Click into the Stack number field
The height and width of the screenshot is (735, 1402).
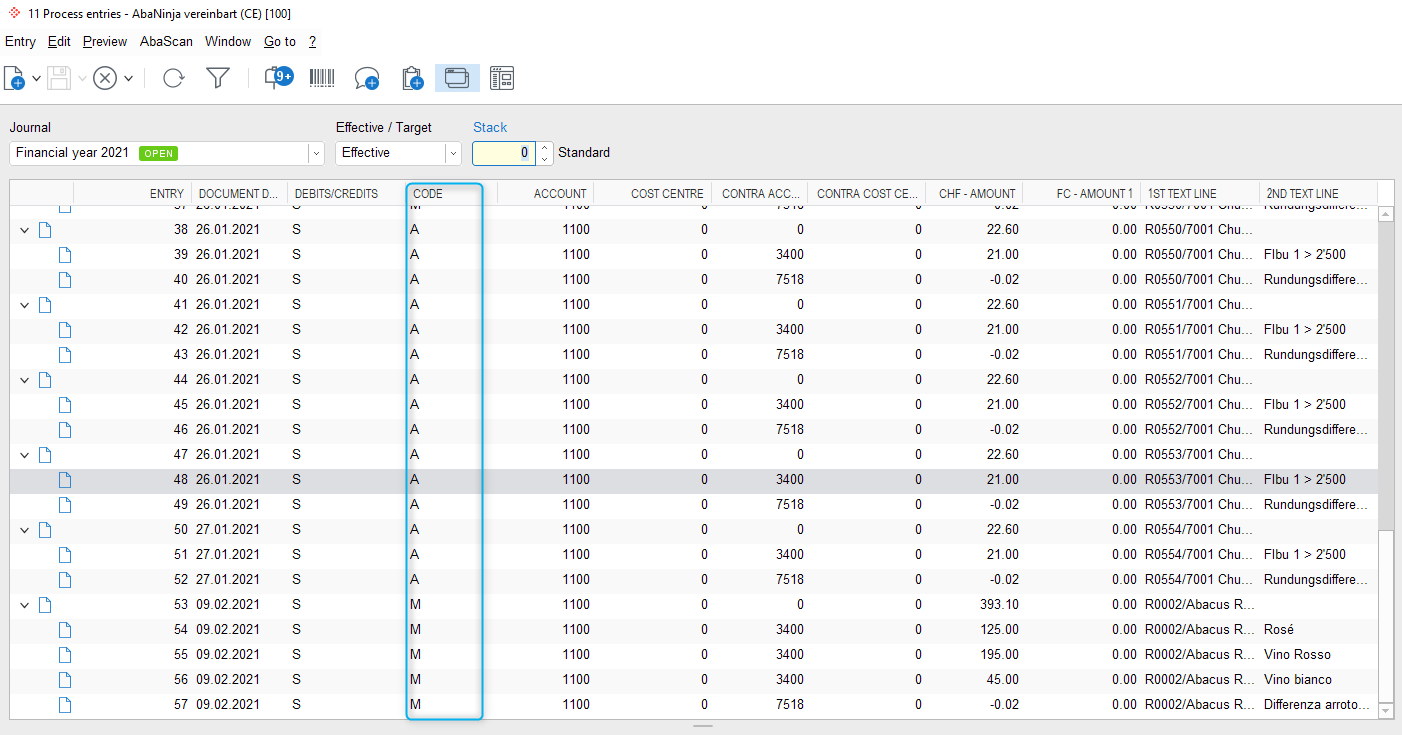tap(504, 153)
